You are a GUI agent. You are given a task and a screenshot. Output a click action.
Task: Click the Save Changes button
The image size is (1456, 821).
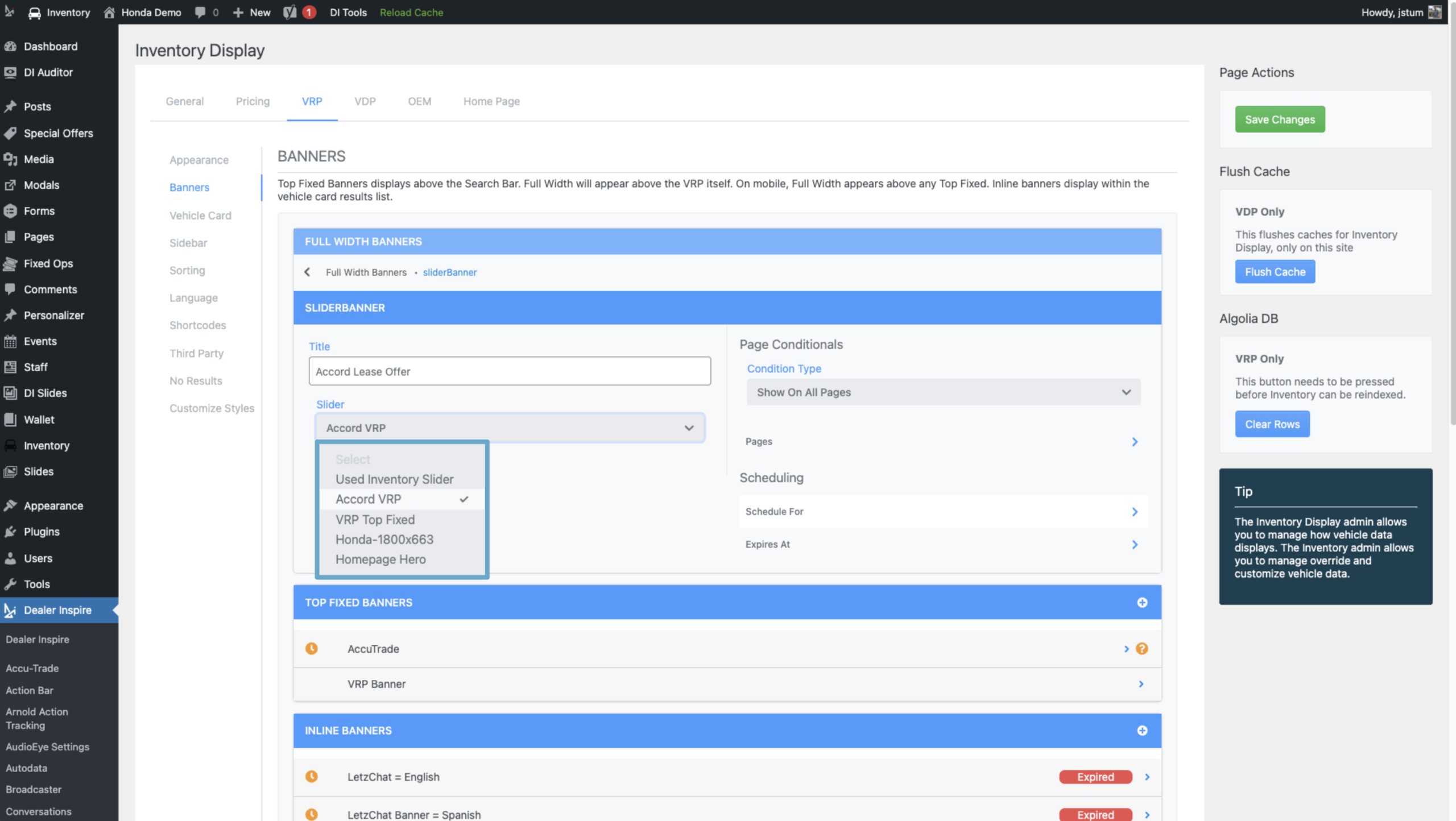(1280, 119)
